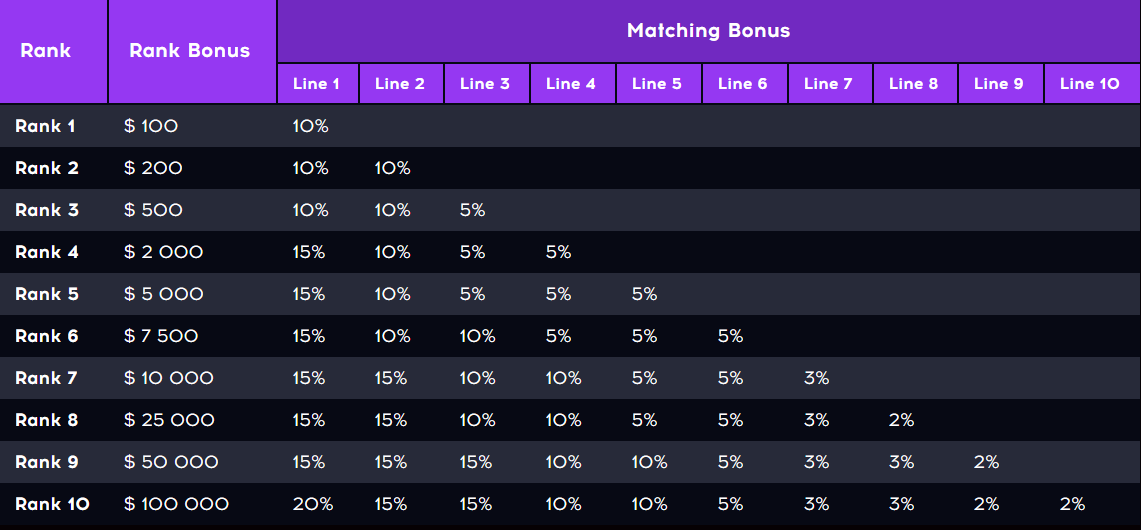Click the Line 5 column header

click(x=657, y=84)
